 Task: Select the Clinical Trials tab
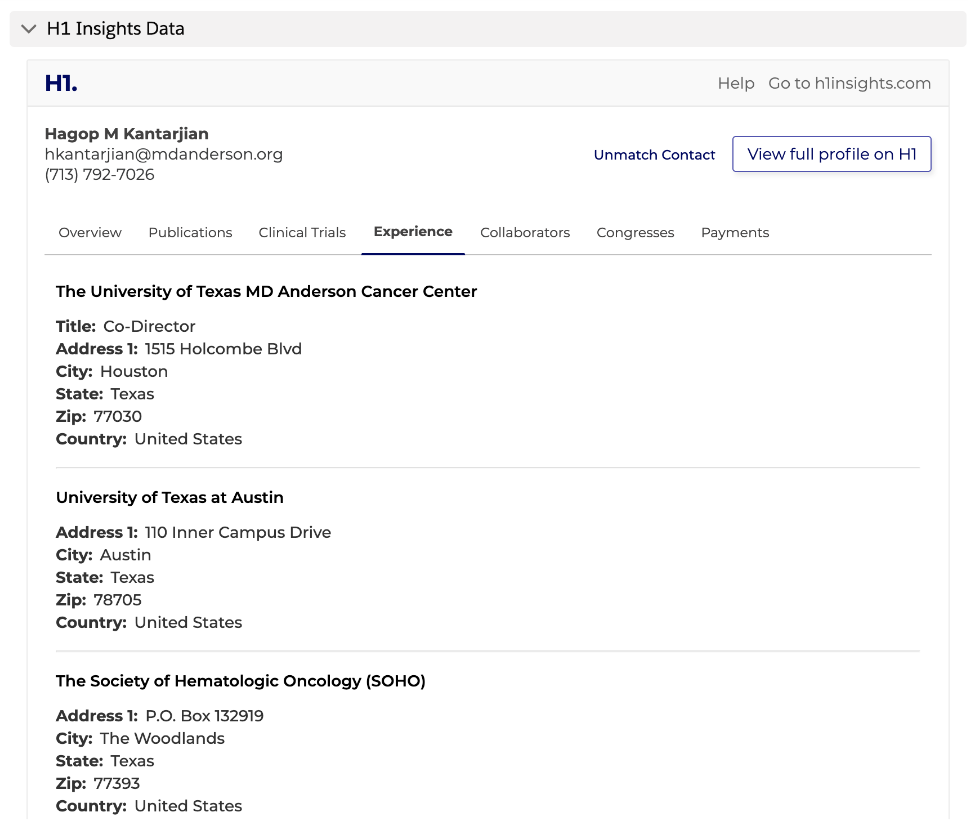click(302, 233)
